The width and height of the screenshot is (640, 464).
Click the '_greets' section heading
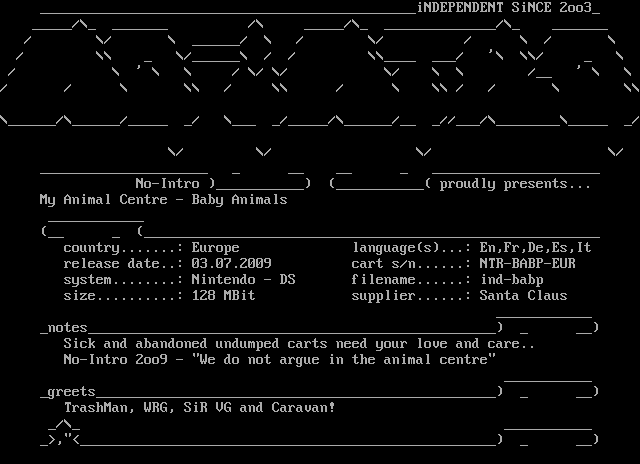tap(68, 392)
